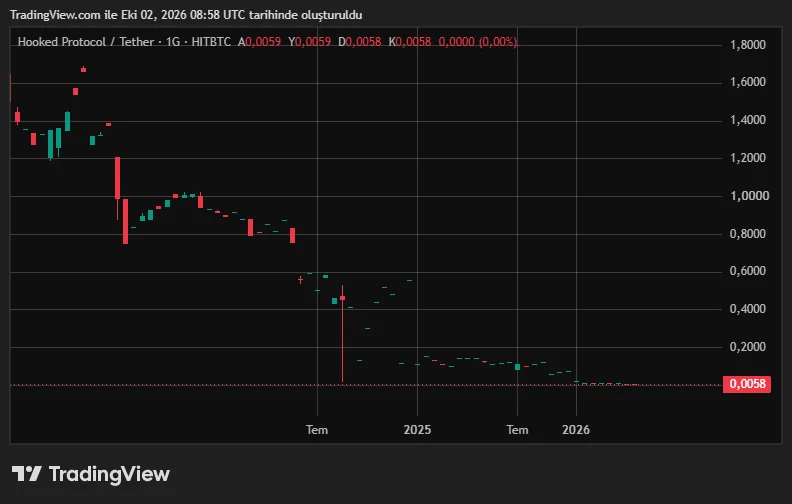Click the 0,8000 price axis label
Viewport: 792px width, 504px height.
pyautogui.click(x=748, y=234)
